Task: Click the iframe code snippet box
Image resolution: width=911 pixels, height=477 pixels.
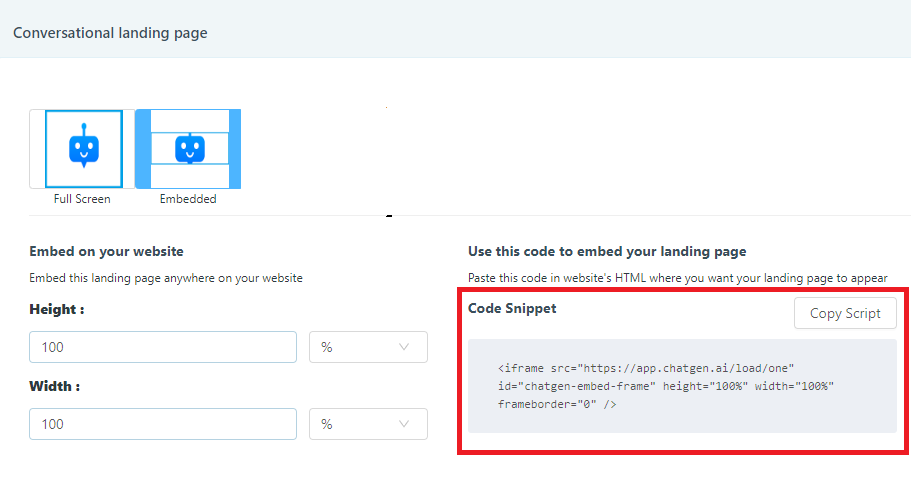Action: pyautogui.click(x=682, y=386)
